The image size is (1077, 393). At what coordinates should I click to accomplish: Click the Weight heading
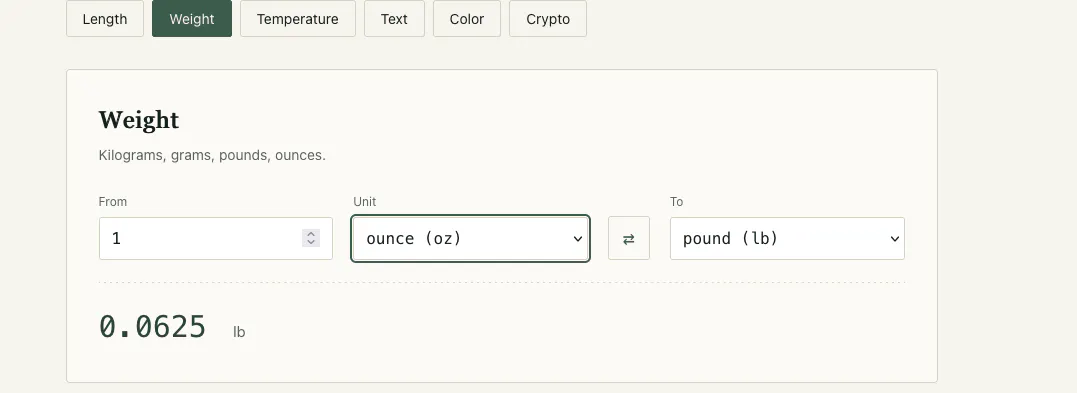pyautogui.click(x=139, y=120)
